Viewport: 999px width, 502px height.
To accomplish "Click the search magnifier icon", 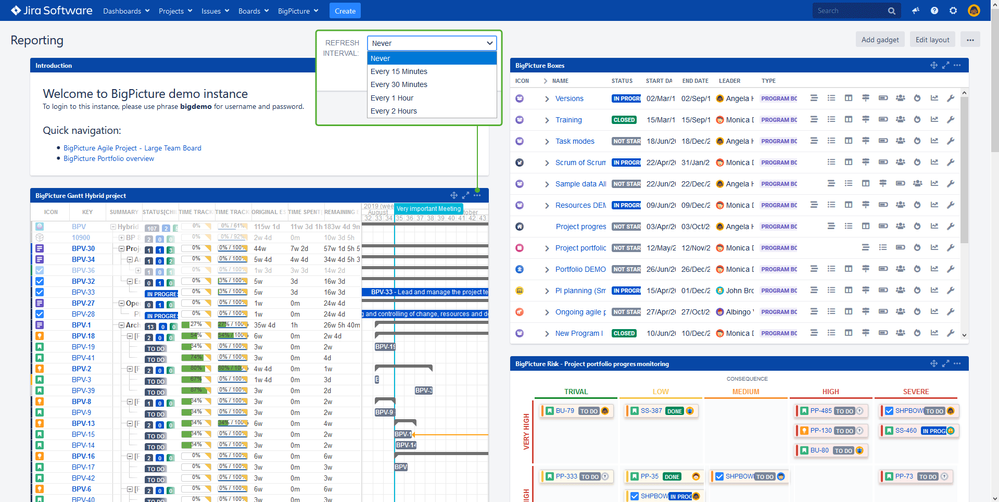I will [x=891, y=11].
